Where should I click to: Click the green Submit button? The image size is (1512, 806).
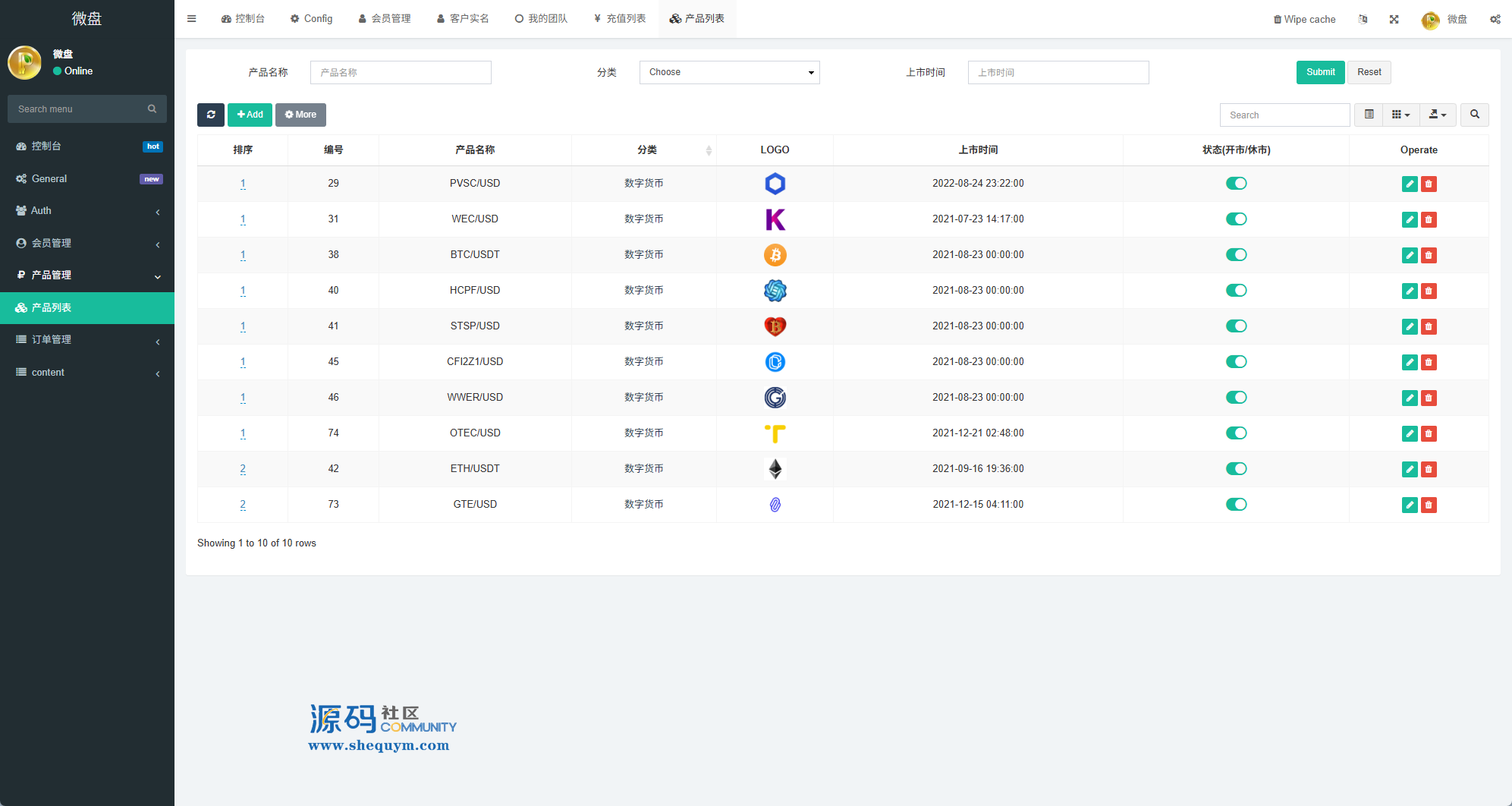1320,72
